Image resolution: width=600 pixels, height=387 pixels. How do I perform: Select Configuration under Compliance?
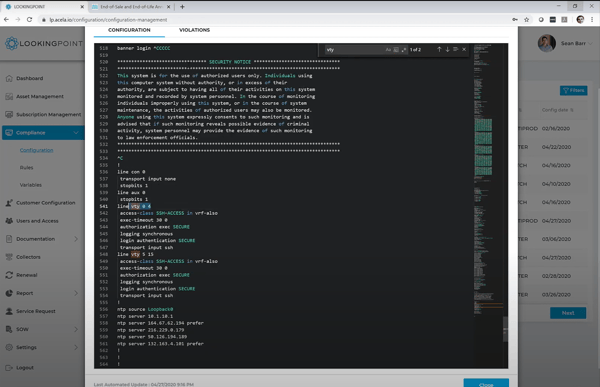click(36, 150)
